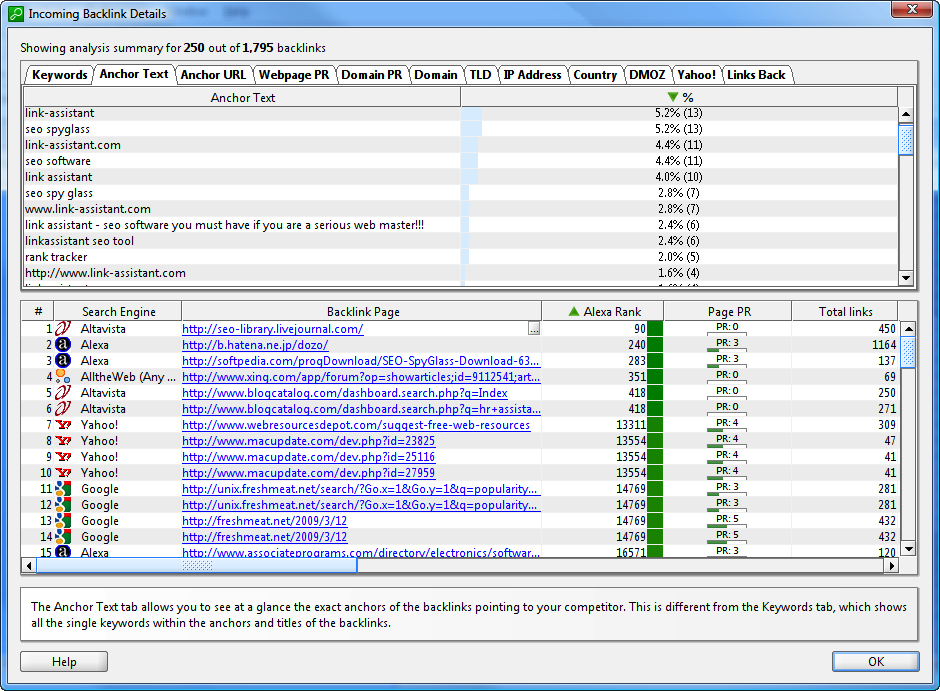Screen dimensions: 940x691
Task: Click the Google icon in row 12
Action: point(63,505)
